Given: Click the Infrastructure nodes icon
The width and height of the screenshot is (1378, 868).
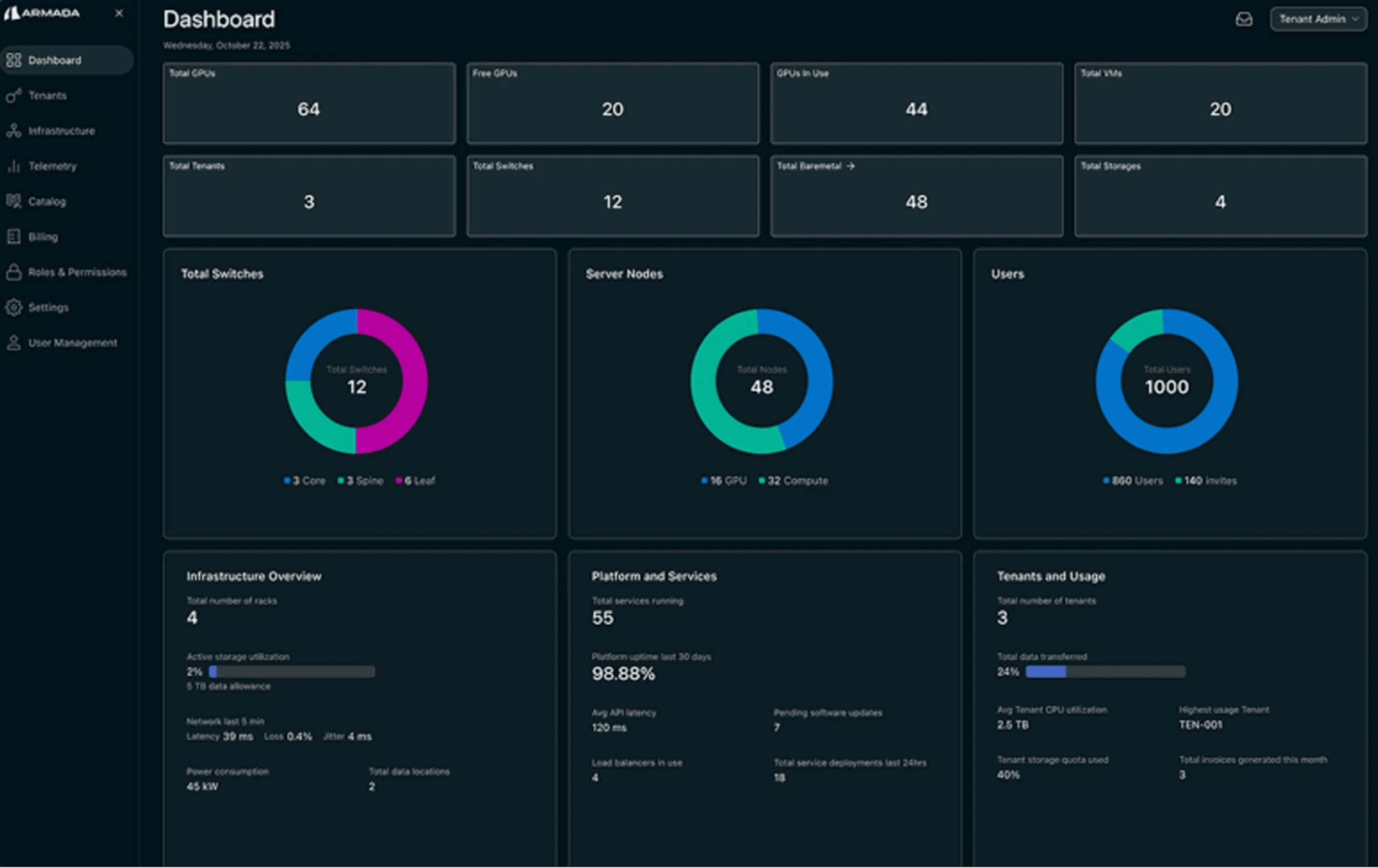Looking at the screenshot, I should tap(14, 131).
